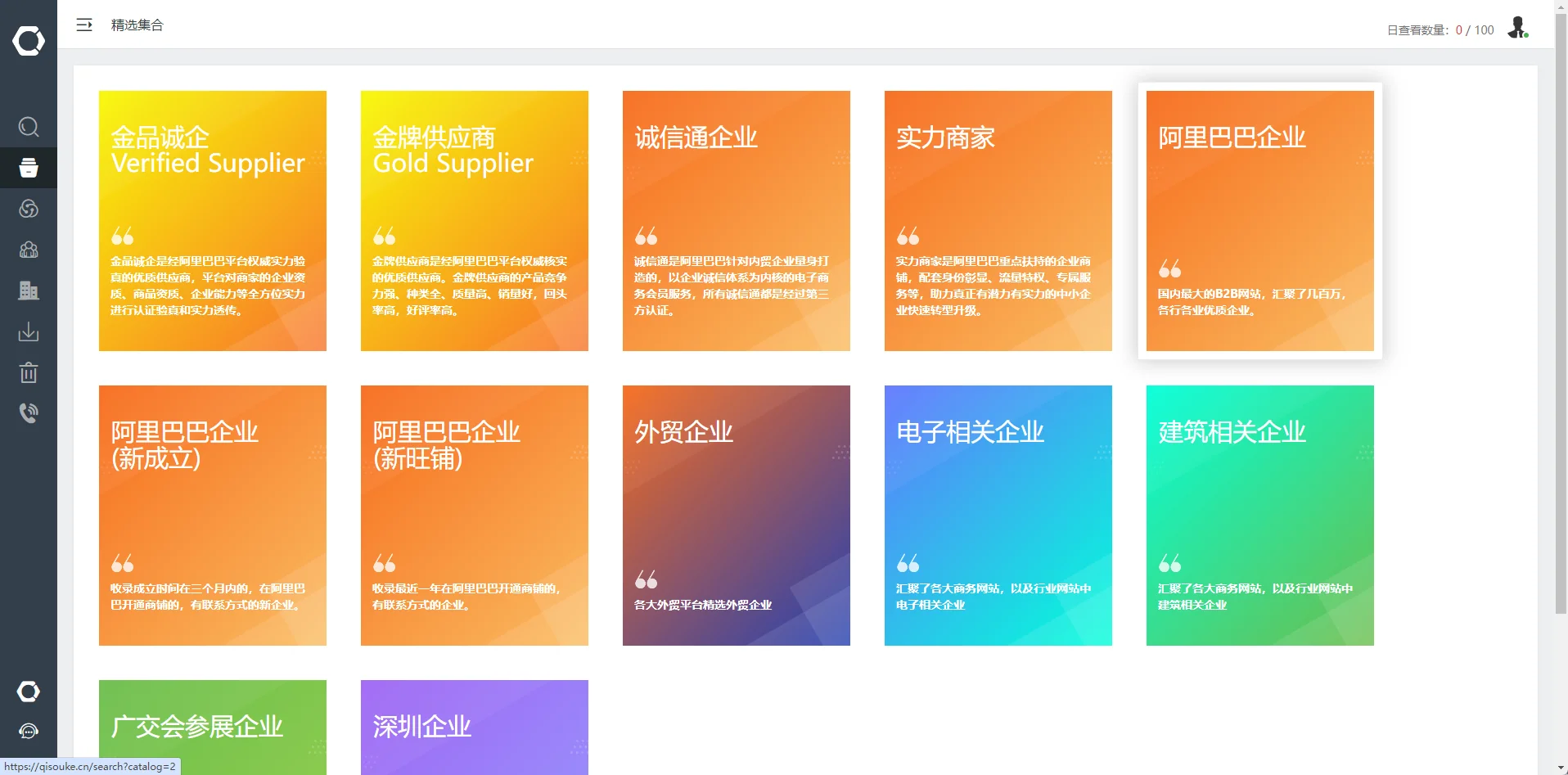The image size is (1568, 775).
Task: Open the 深圳企业 card
Action: tap(475, 728)
